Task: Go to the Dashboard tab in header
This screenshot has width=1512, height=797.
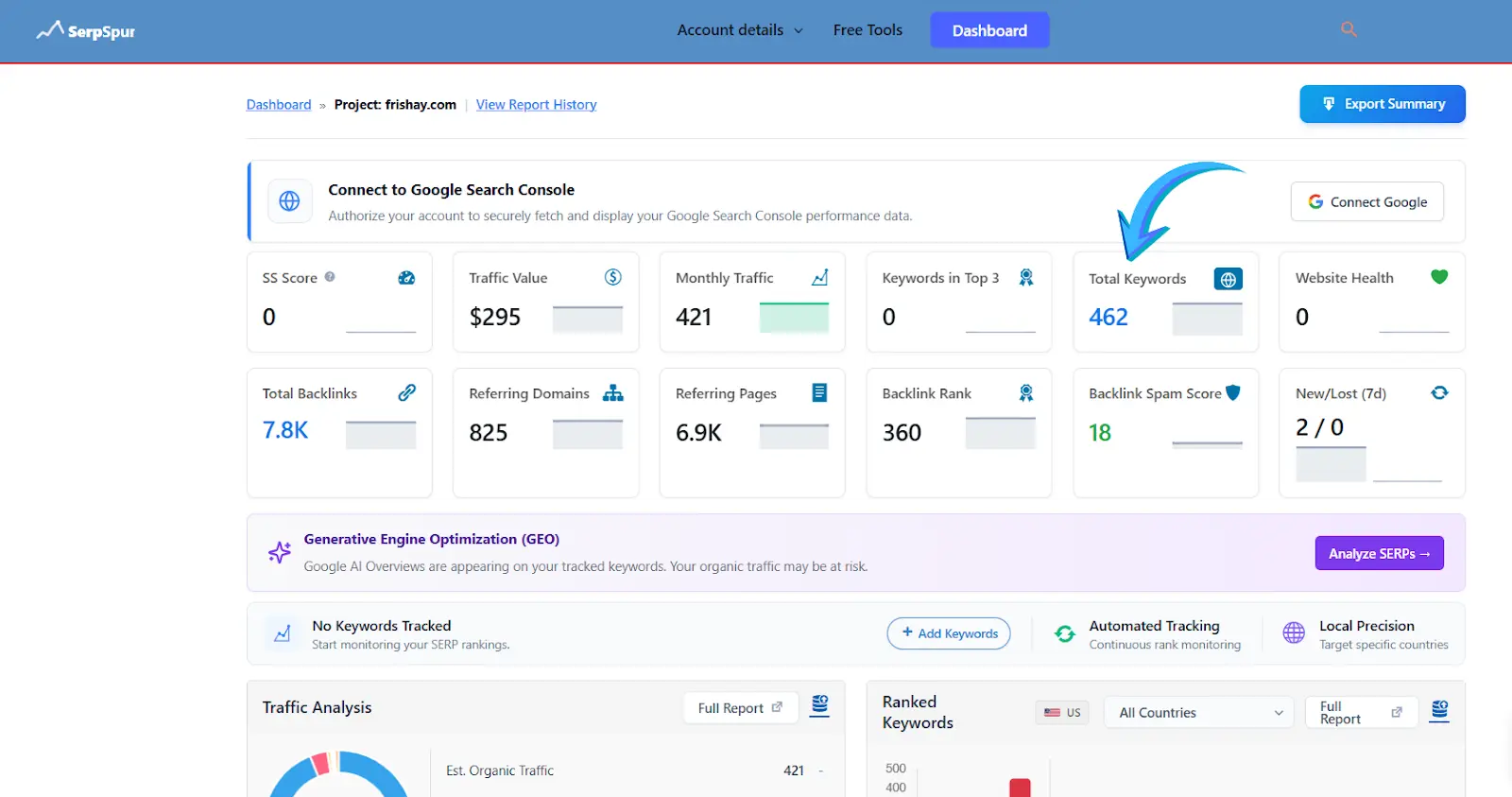Action: coord(989,30)
